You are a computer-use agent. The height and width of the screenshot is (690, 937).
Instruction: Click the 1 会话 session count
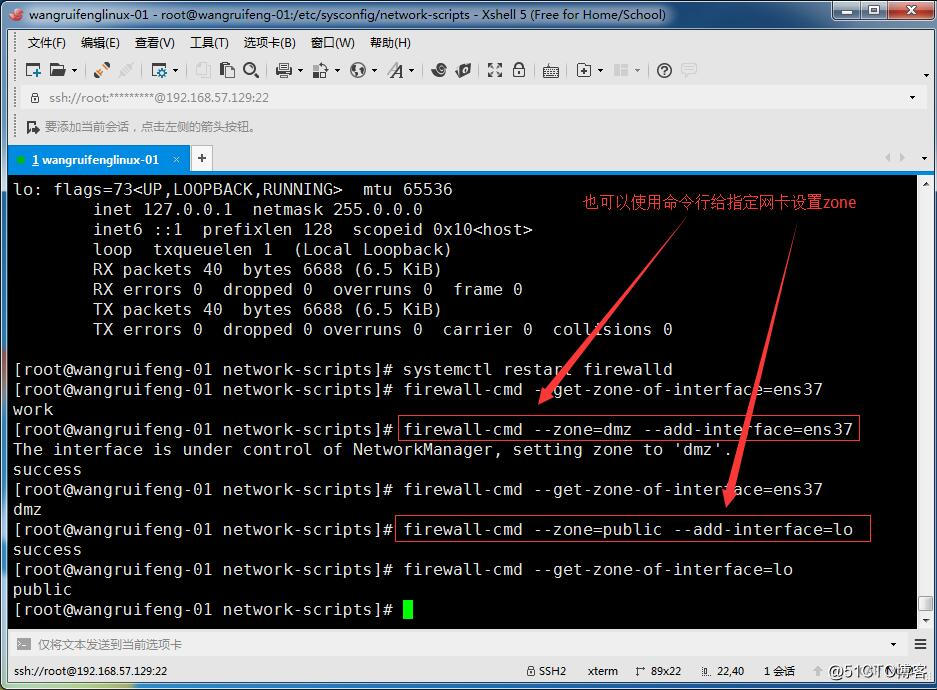point(779,671)
